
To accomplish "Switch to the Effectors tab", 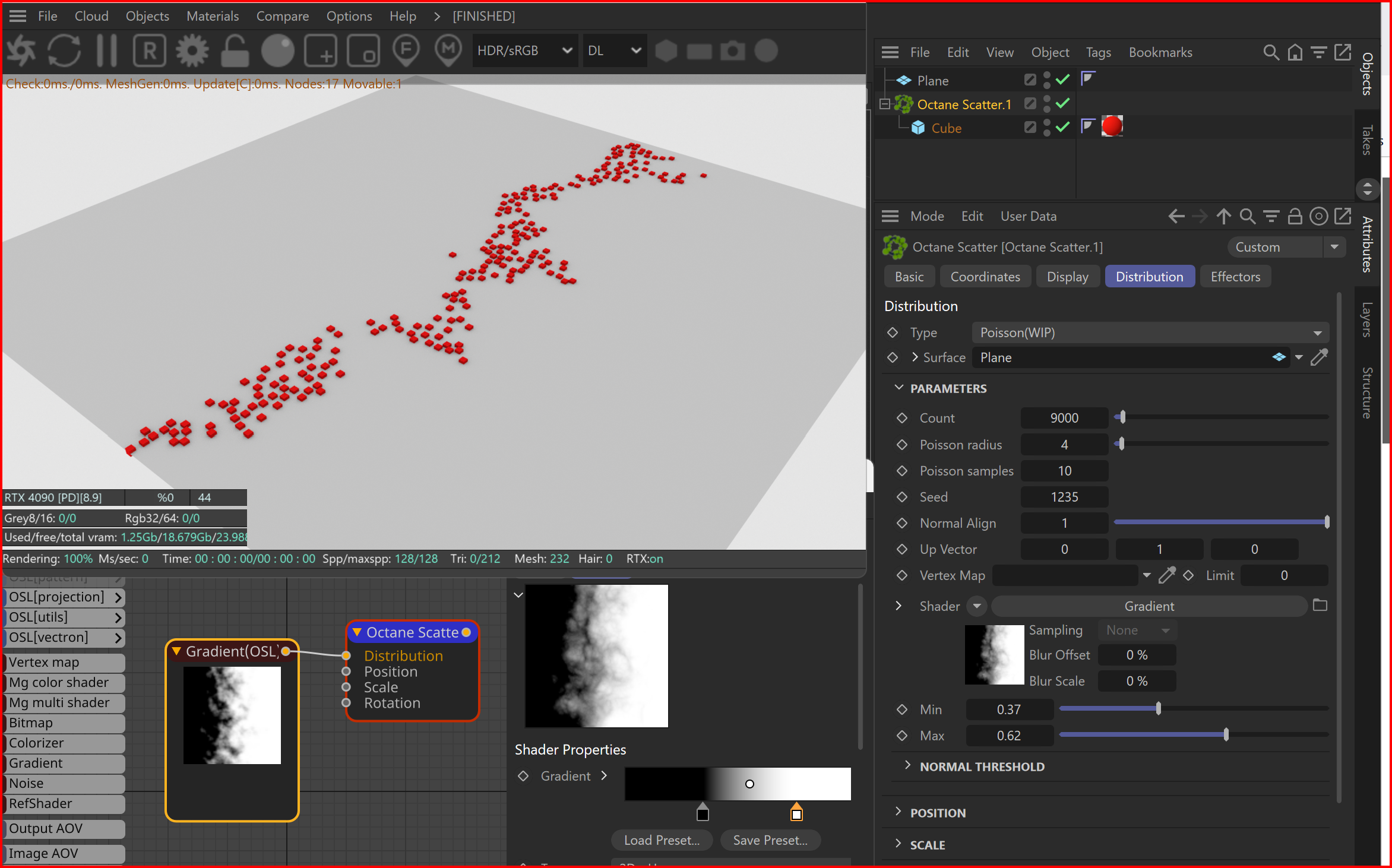I will [1235, 277].
